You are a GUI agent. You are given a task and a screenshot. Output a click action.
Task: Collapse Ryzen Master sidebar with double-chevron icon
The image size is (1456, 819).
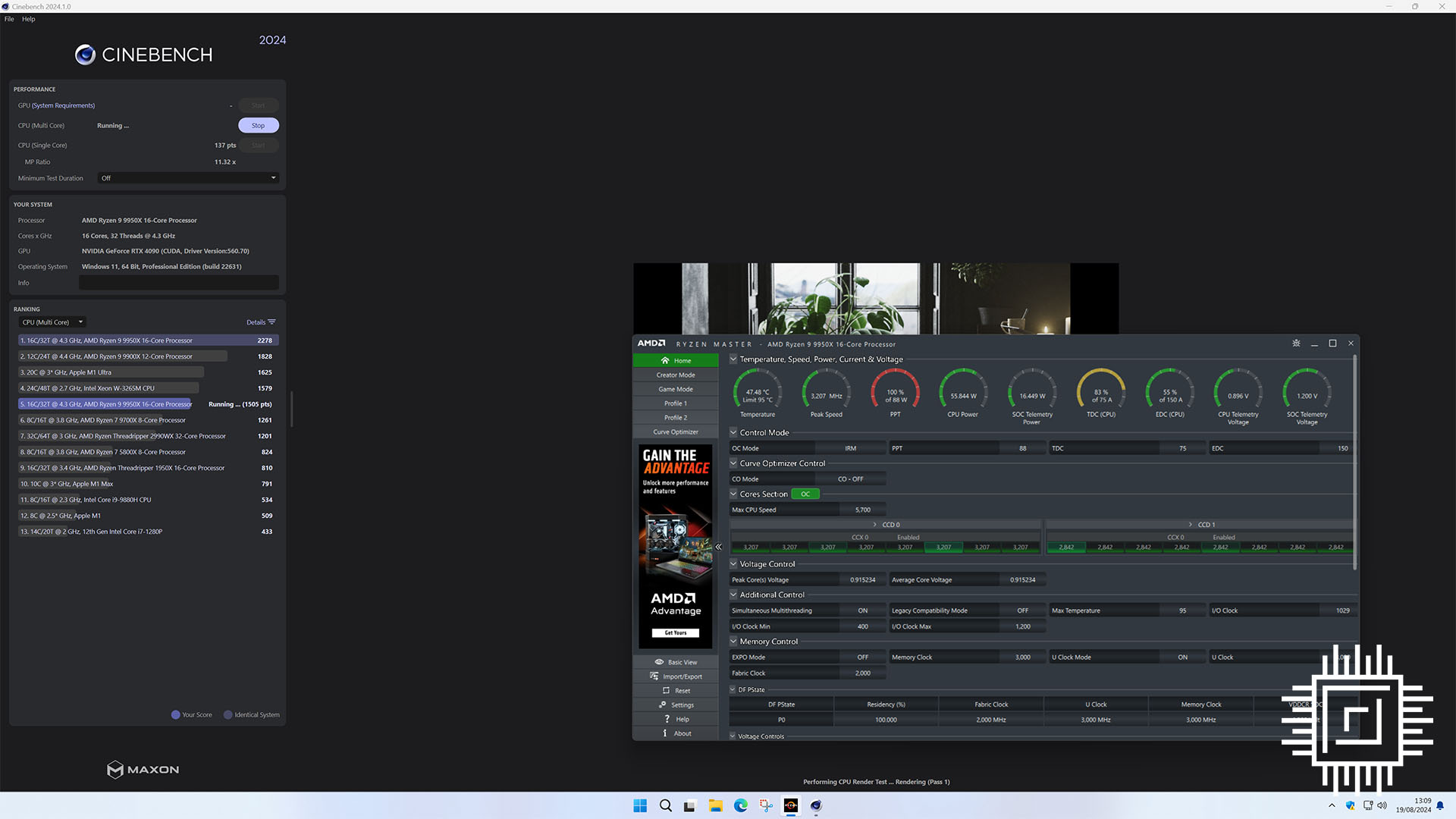[x=718, y=547]
